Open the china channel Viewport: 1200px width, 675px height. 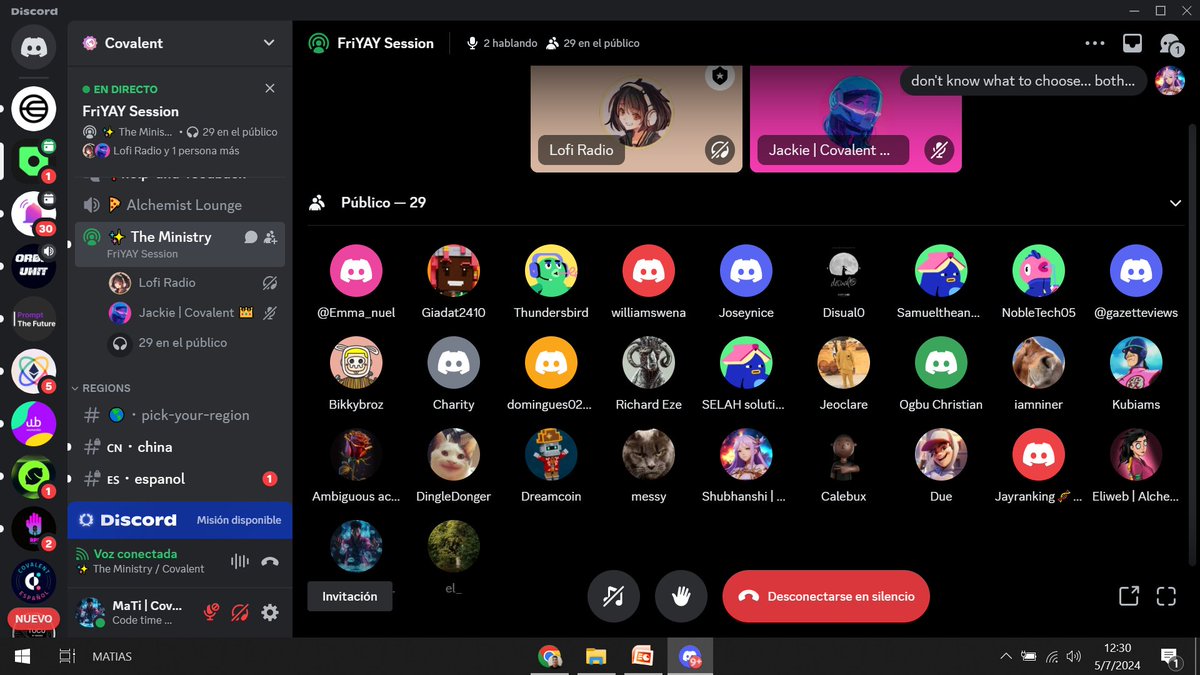(180, 447)
